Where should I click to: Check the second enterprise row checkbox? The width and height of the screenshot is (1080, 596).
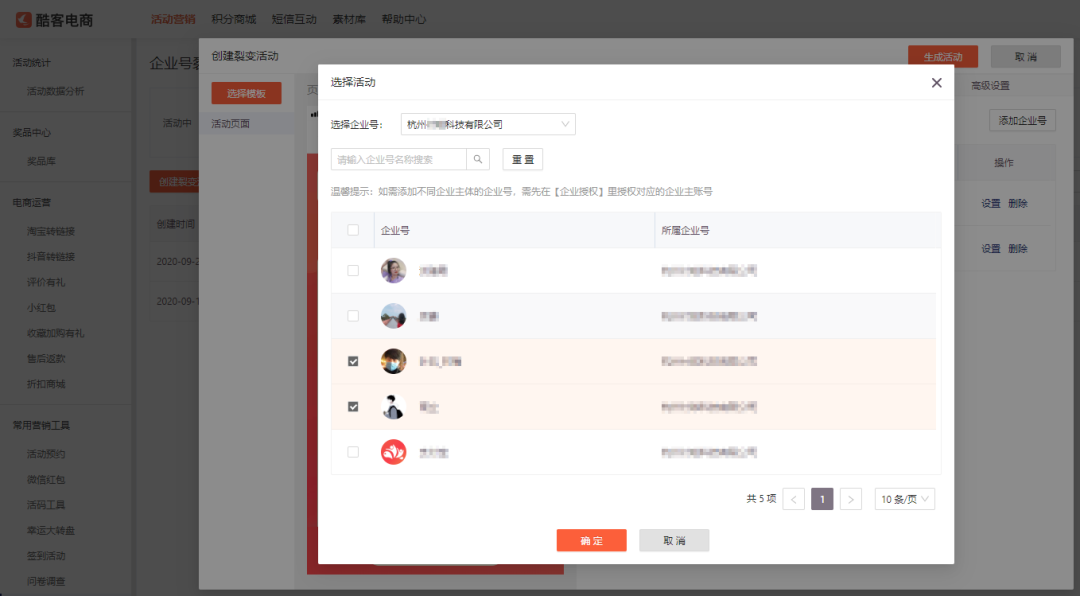(x=353, y=316)
